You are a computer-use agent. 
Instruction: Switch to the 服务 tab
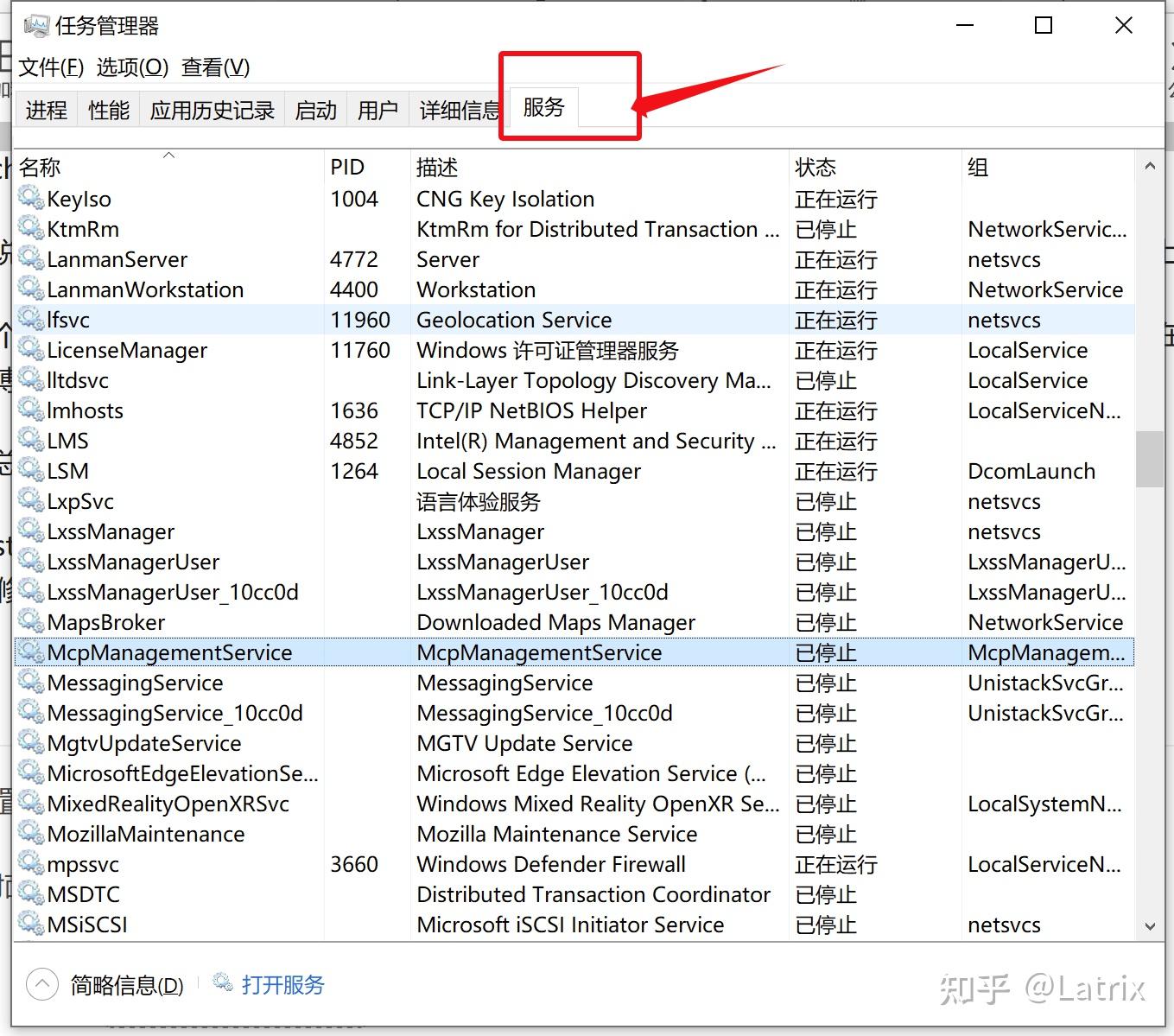(543, 108)
